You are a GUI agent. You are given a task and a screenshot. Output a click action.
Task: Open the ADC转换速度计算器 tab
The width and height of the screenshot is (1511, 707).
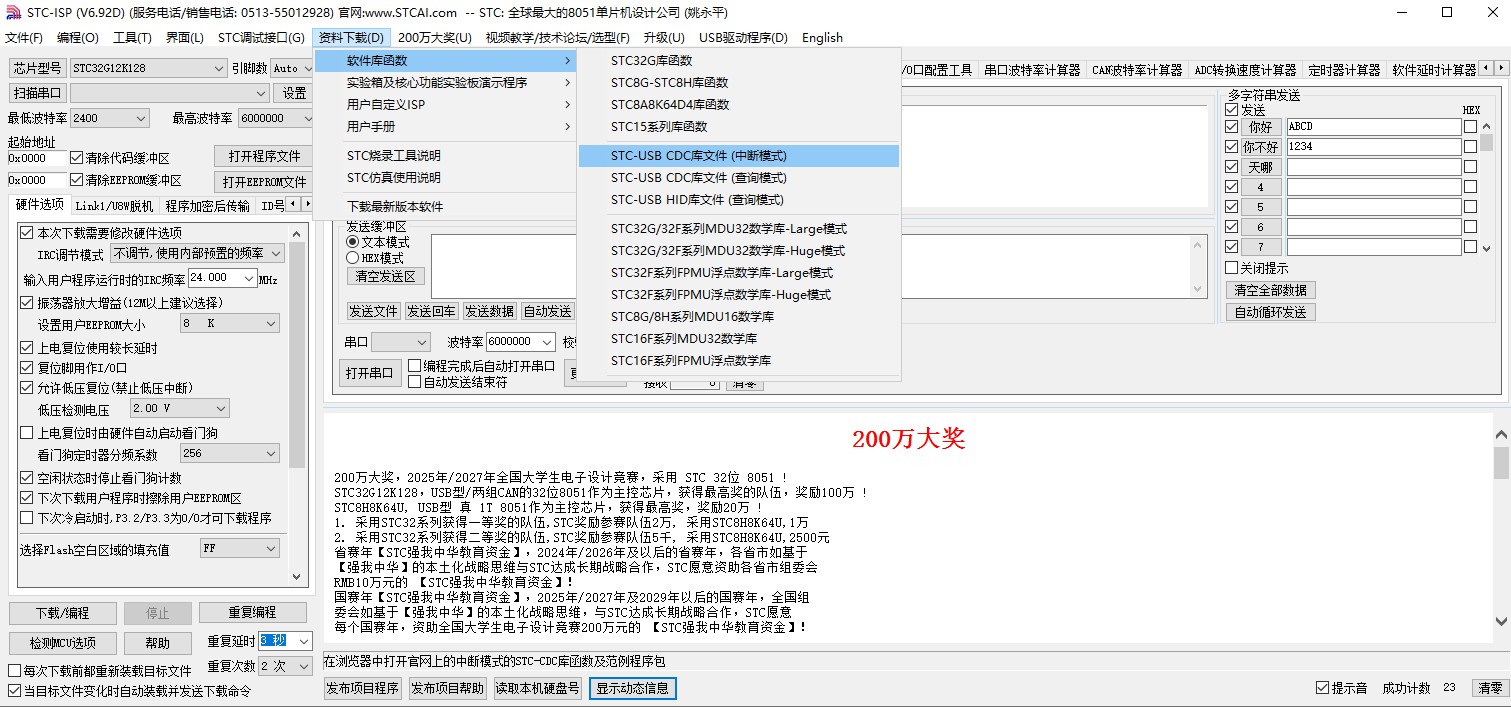click(x=1245, y=70)
